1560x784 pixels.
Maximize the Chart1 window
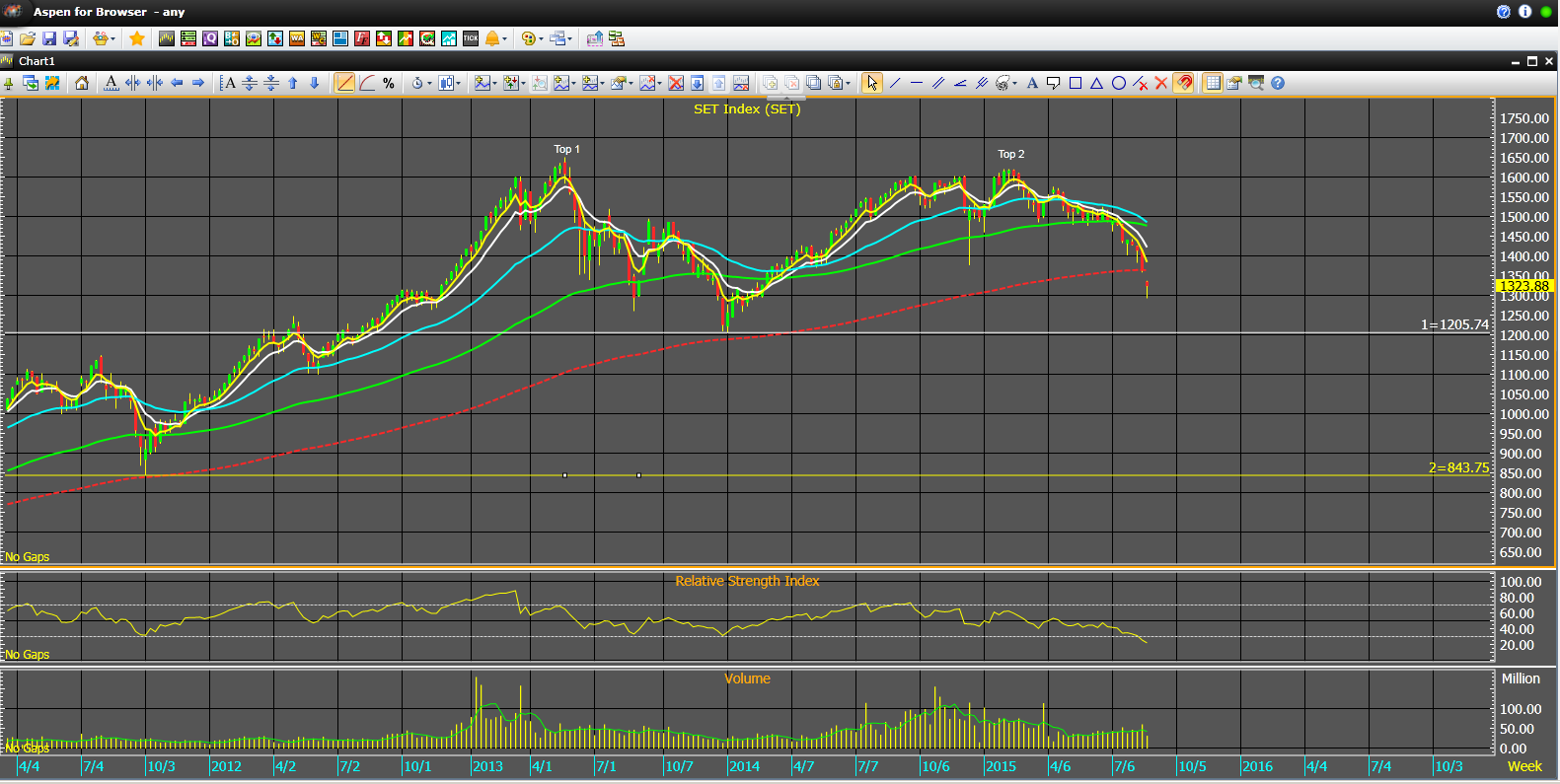(x=1532, y=61)
